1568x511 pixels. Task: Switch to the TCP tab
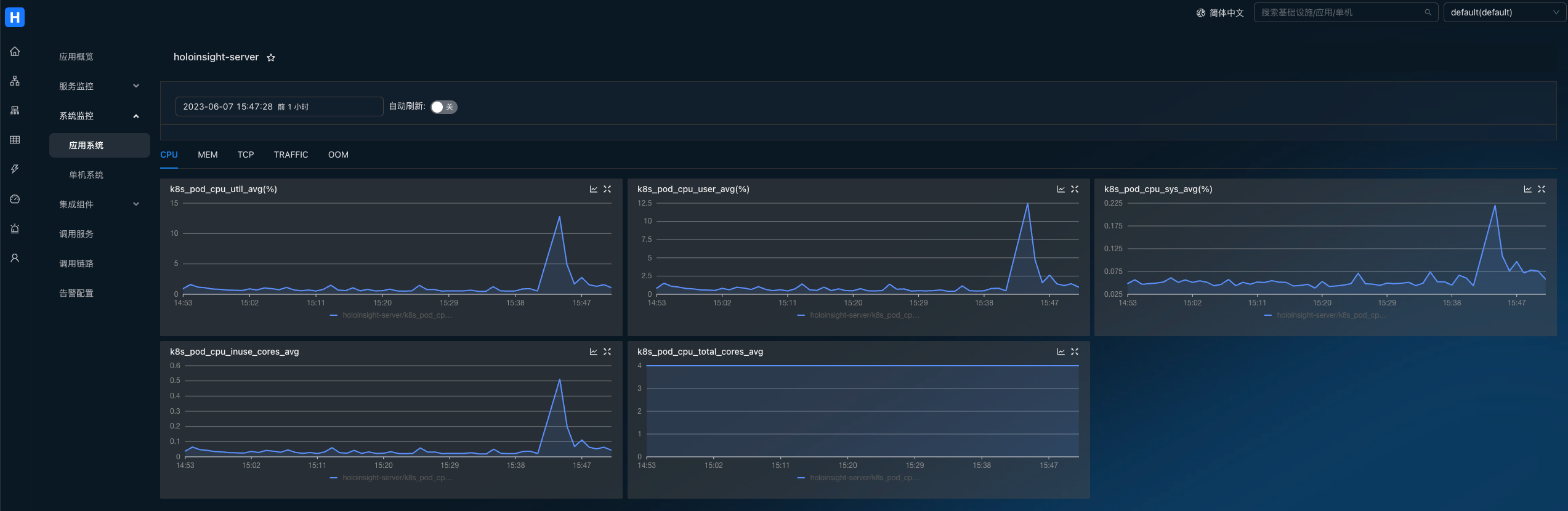(x=246, y=155)
